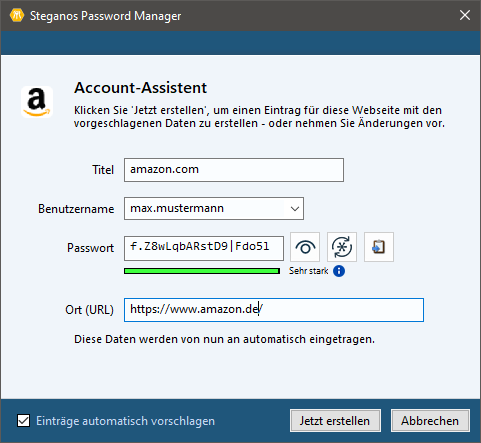
Task: Close the Steganos Password Manager window
Action: pyautogui.click(x=465, y=15)
